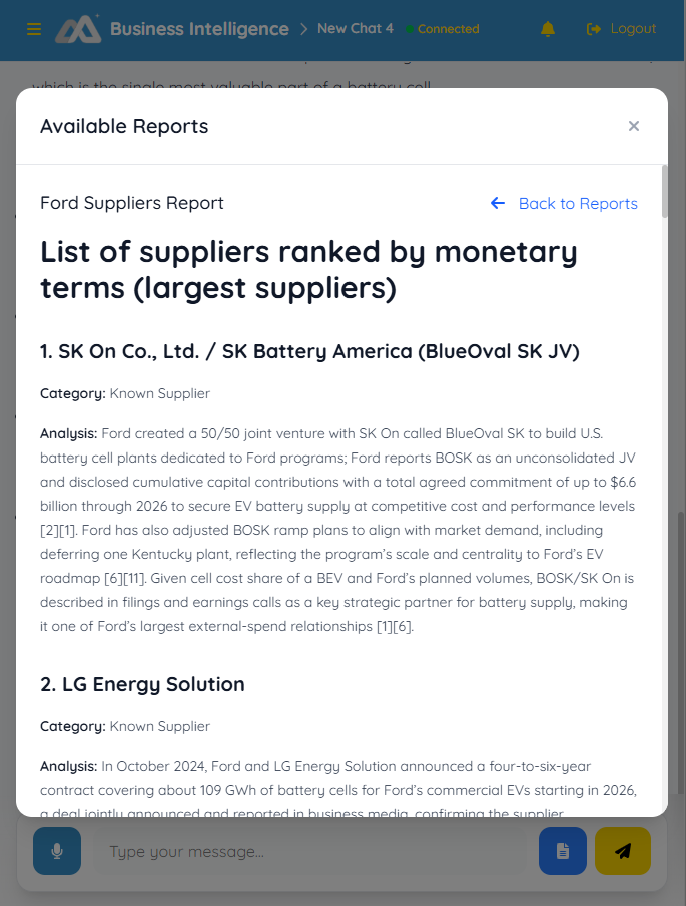Click the '[2][1]' citation reference

(58, 530)
